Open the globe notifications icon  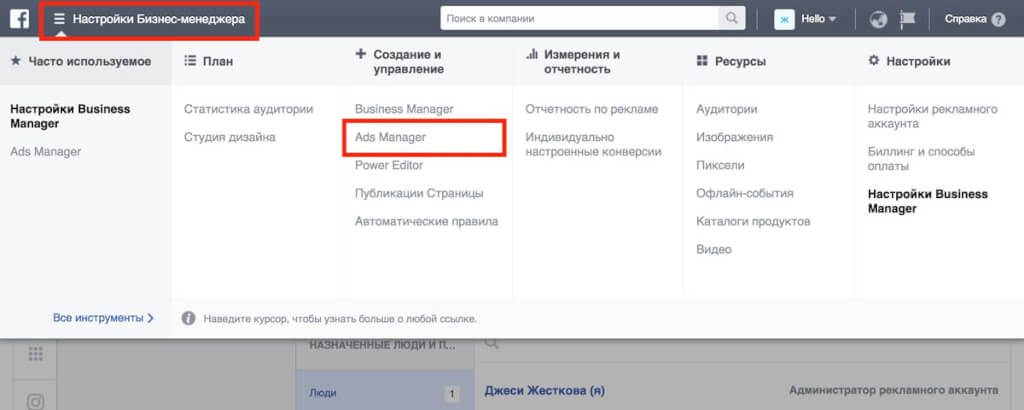point(879,19)
